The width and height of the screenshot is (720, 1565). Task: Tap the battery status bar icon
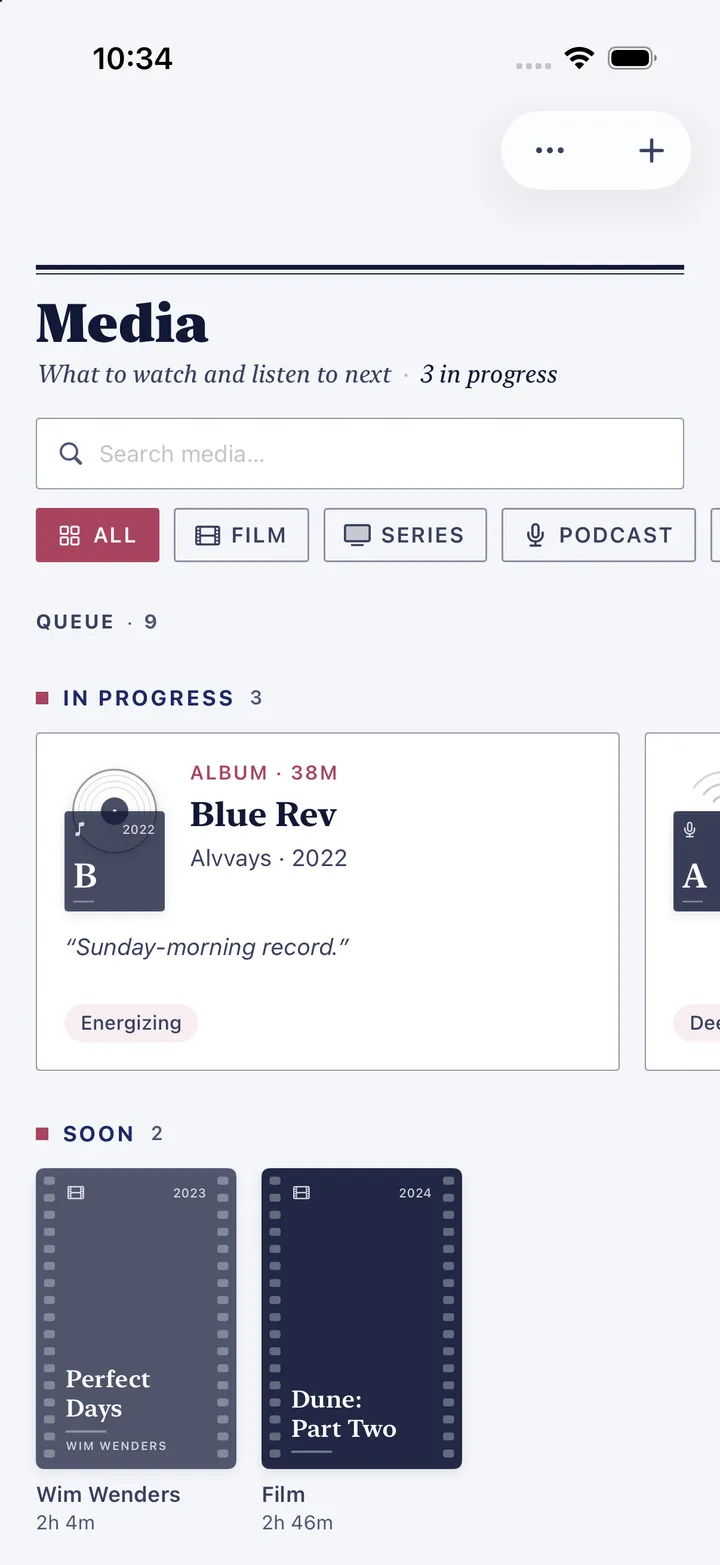coord(632,58)
